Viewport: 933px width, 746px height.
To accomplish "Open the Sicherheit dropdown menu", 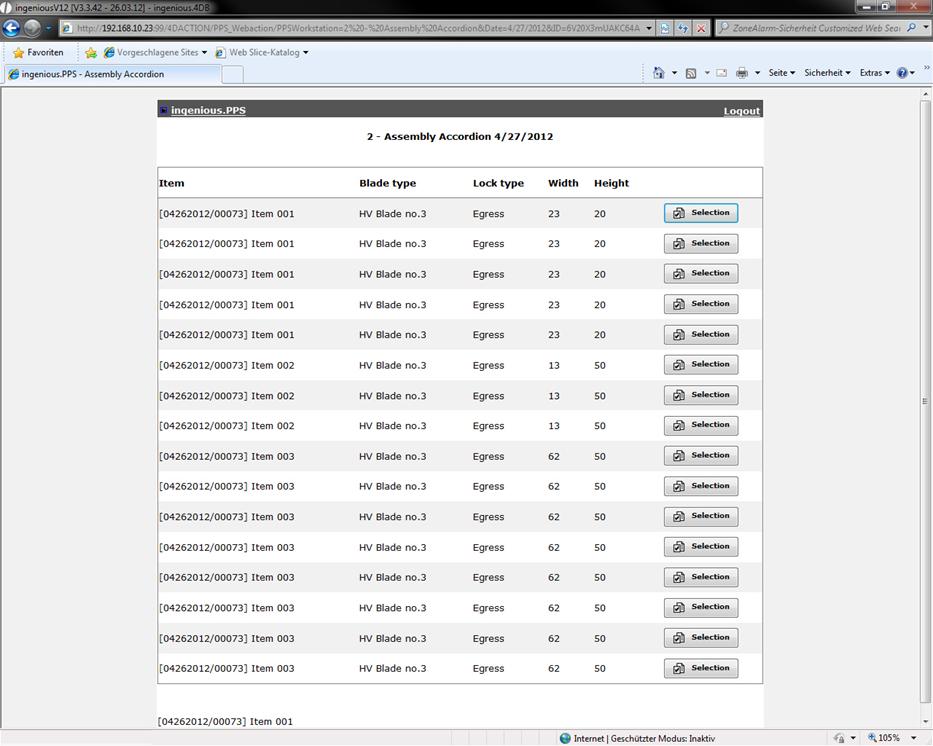I will (827, 73).
